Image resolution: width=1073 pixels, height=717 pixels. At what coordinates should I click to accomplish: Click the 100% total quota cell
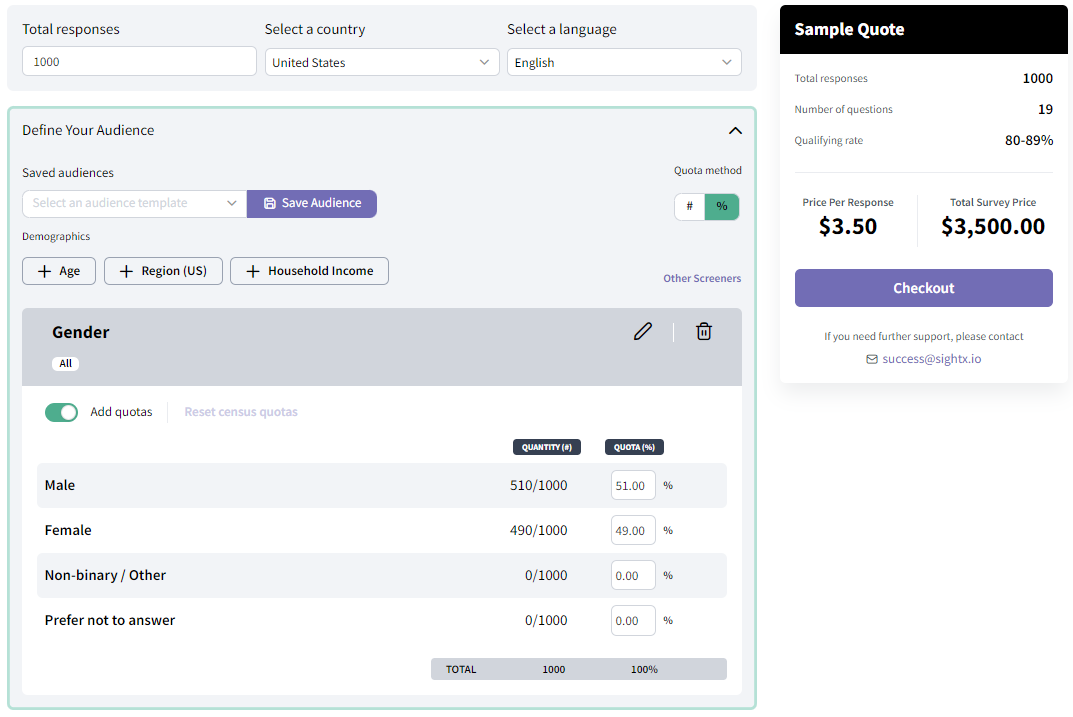[x=644, y=670]
